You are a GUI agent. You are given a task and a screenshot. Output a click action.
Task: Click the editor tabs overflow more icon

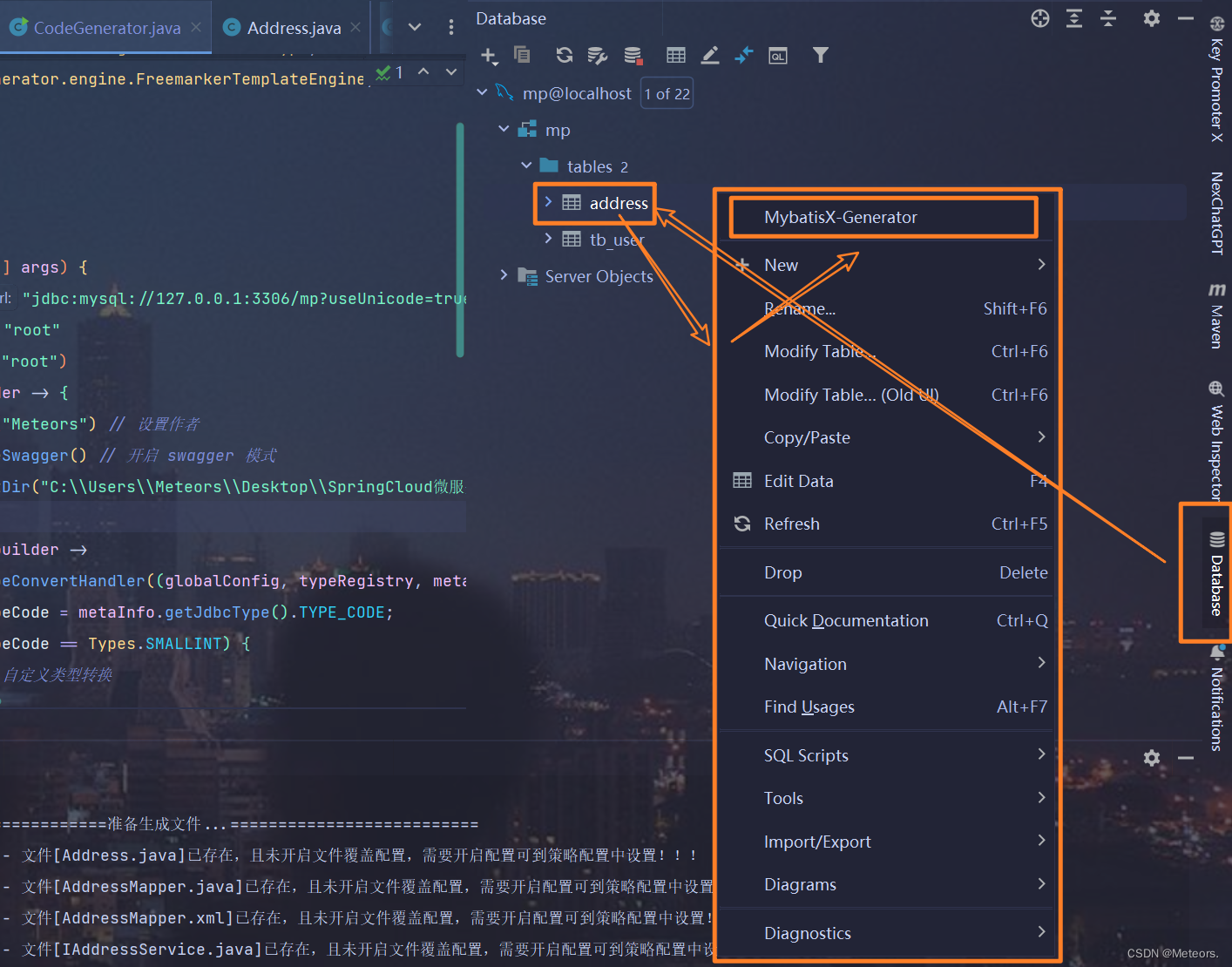point(450,27)
